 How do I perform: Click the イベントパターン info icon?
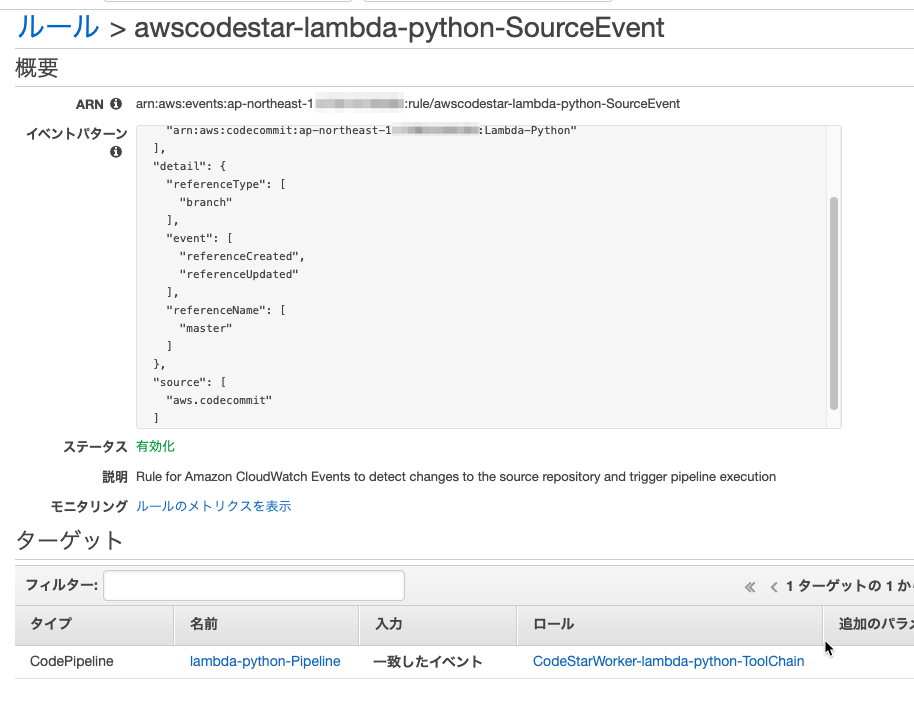[x=116, y=152]
